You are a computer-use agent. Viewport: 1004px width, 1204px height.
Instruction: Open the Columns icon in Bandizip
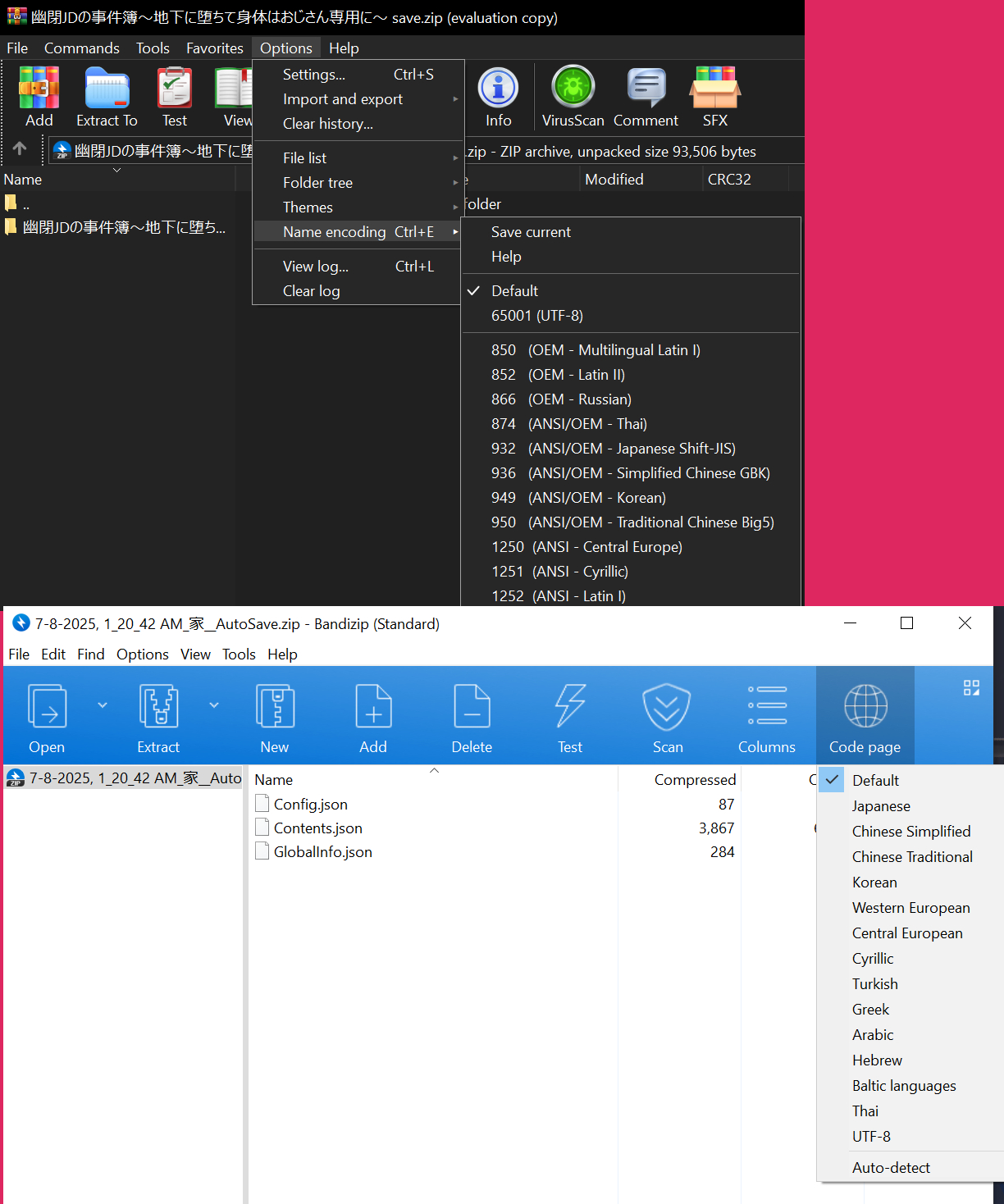click(767, 706)
